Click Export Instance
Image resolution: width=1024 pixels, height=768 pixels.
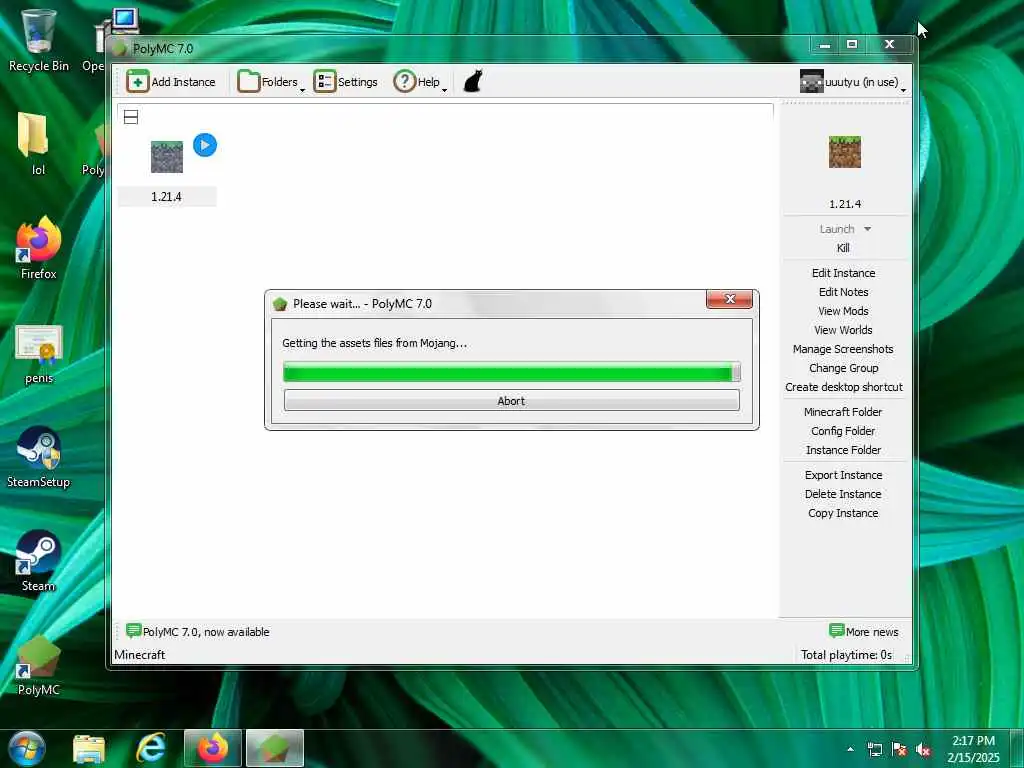[x=843, y=475]
